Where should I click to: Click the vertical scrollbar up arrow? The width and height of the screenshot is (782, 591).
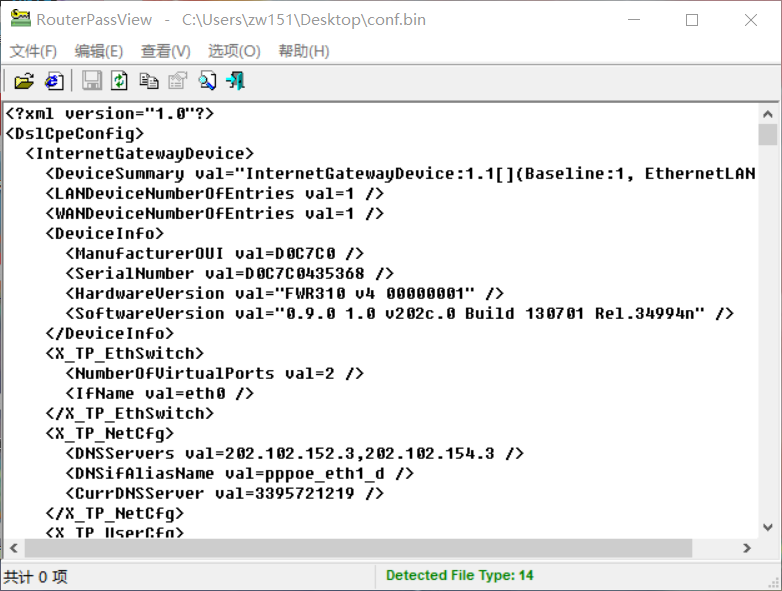(x=768, y=114)
